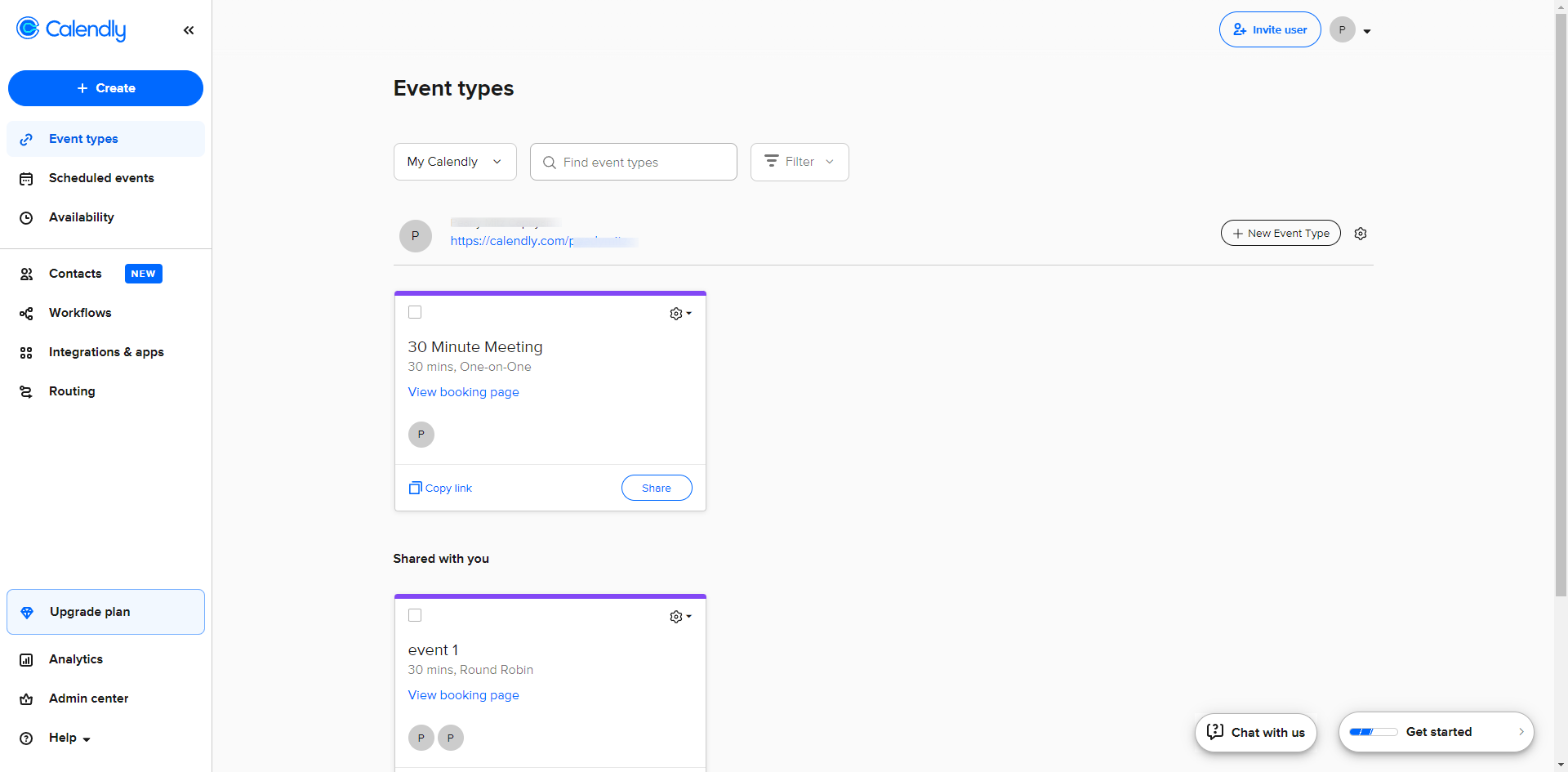Click the clock icon beside Availability
Screen dimensions: 1568x772
(x=26, y=218)
